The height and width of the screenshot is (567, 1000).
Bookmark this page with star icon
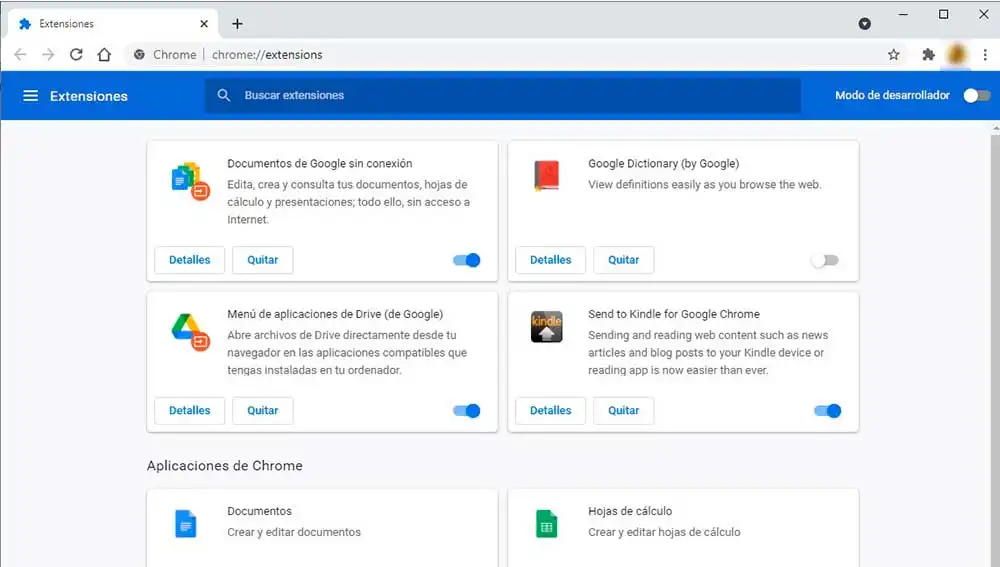click(x=893, y=55)
